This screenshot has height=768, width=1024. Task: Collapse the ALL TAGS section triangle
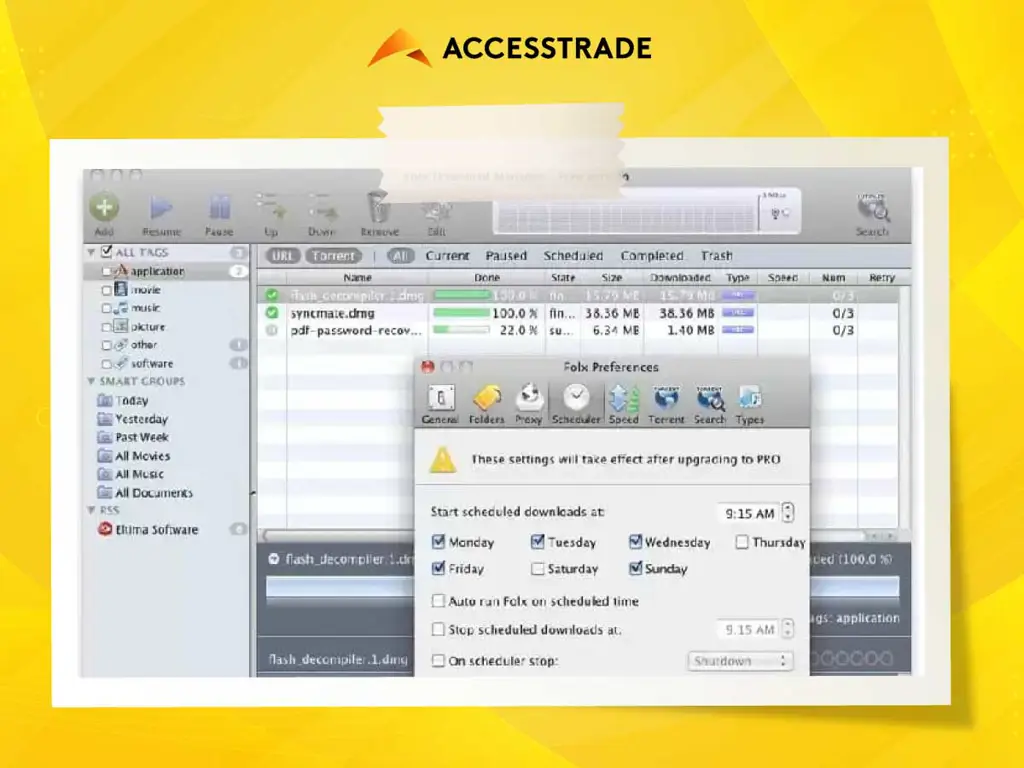pos(91,252)
